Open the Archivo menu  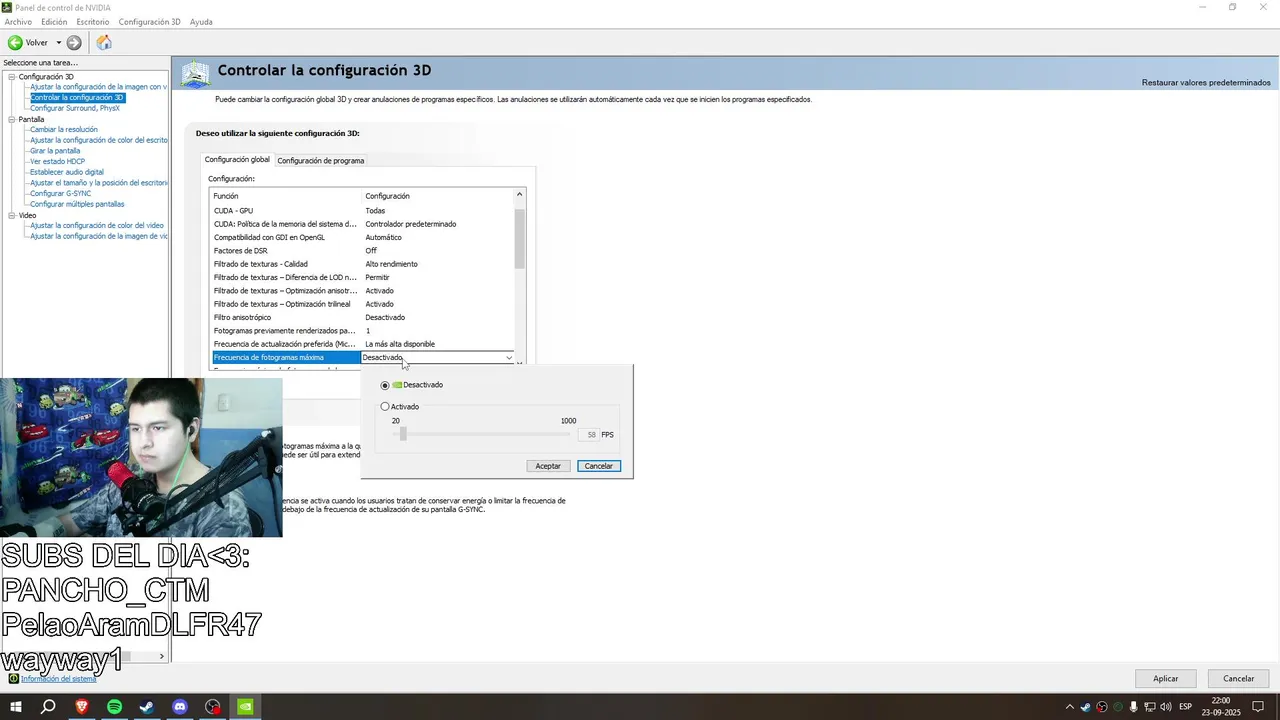(x=18, y=22)
